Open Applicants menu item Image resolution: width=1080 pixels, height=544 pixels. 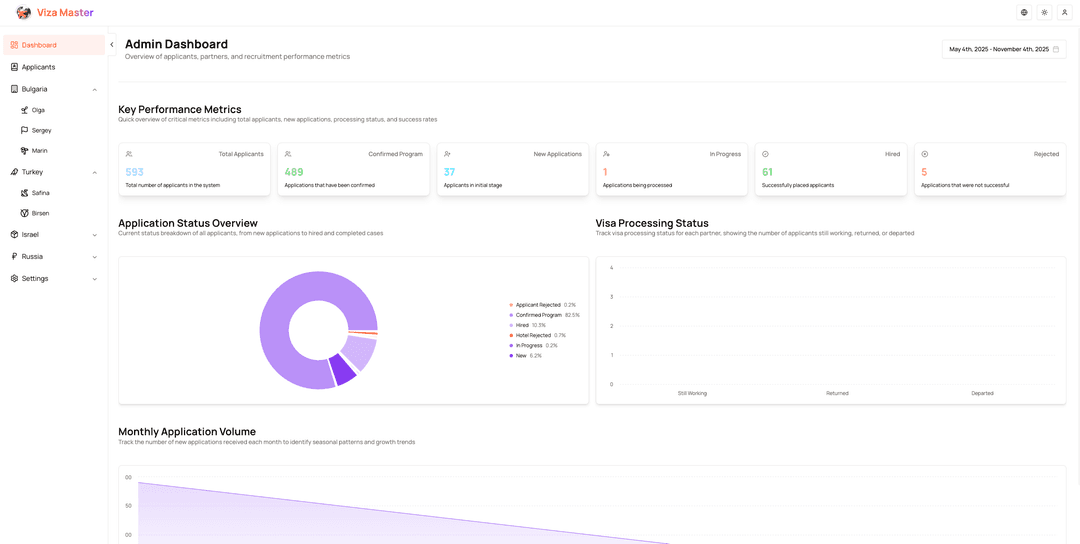pyautogui.click(x=54, y=67)
